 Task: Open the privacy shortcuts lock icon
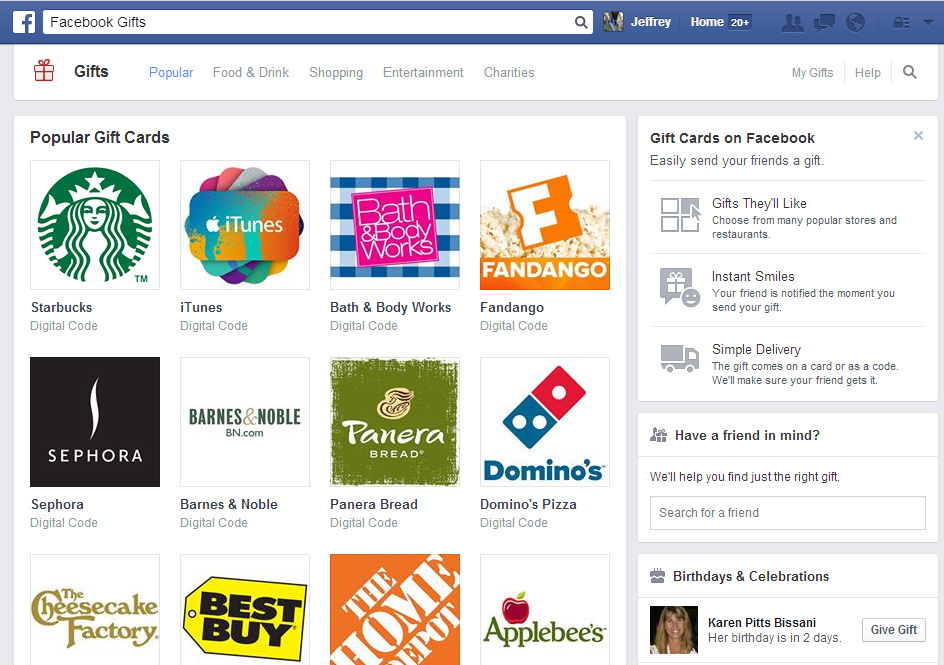tap(901, 23)
